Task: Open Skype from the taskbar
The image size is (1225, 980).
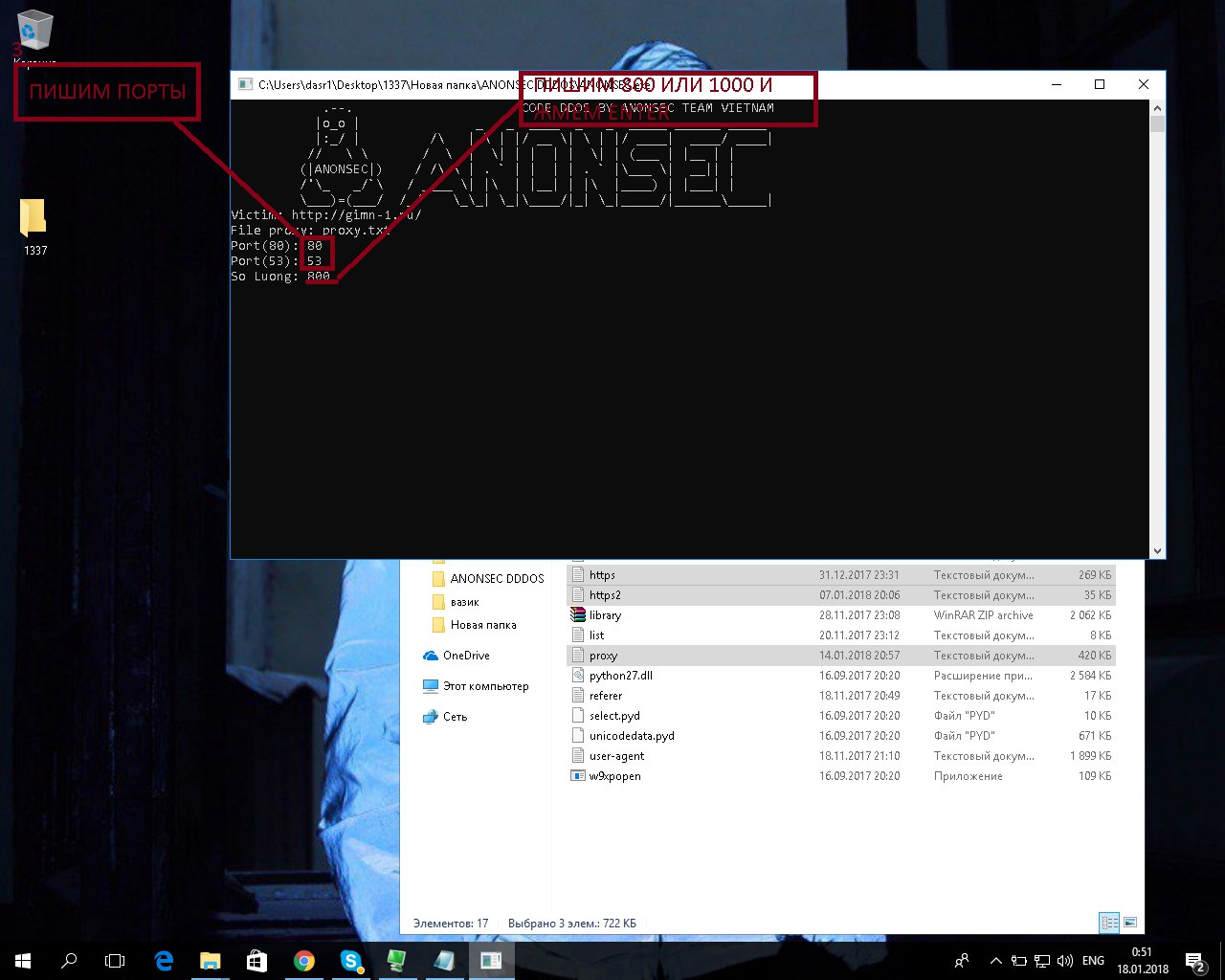Action: [350, 961]
